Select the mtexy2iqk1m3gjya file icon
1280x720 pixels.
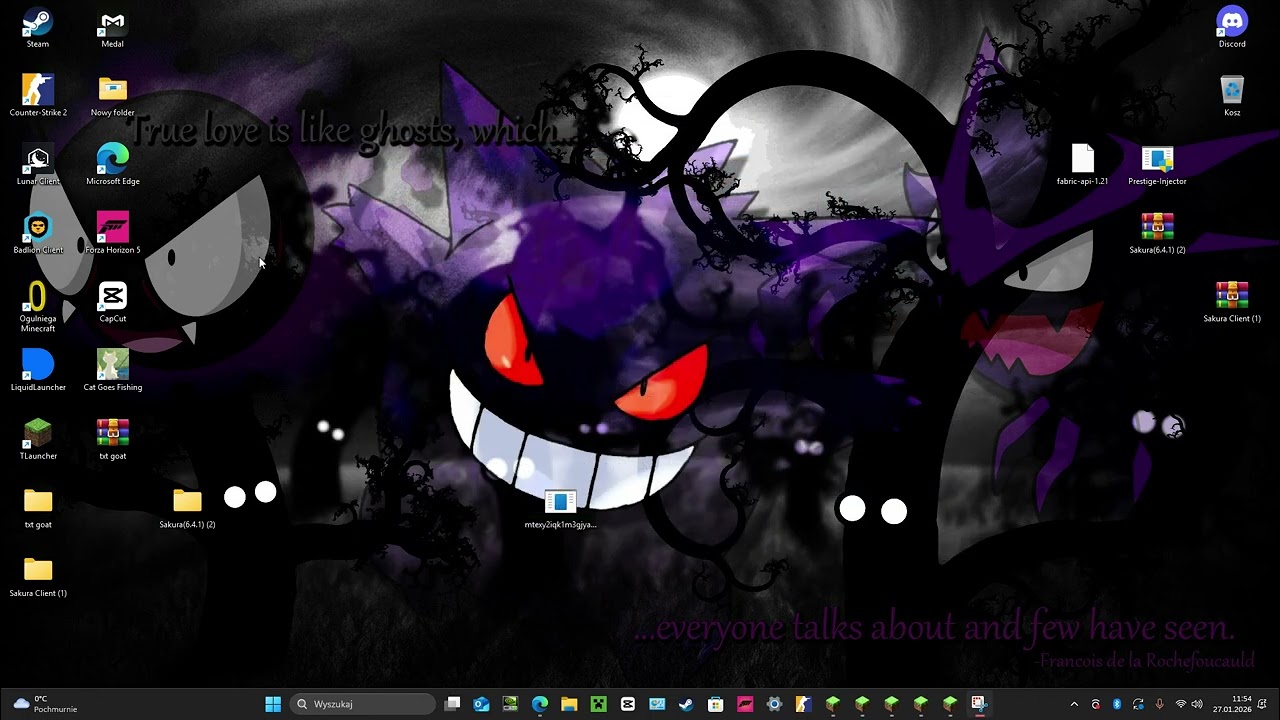tap(560, 509)
